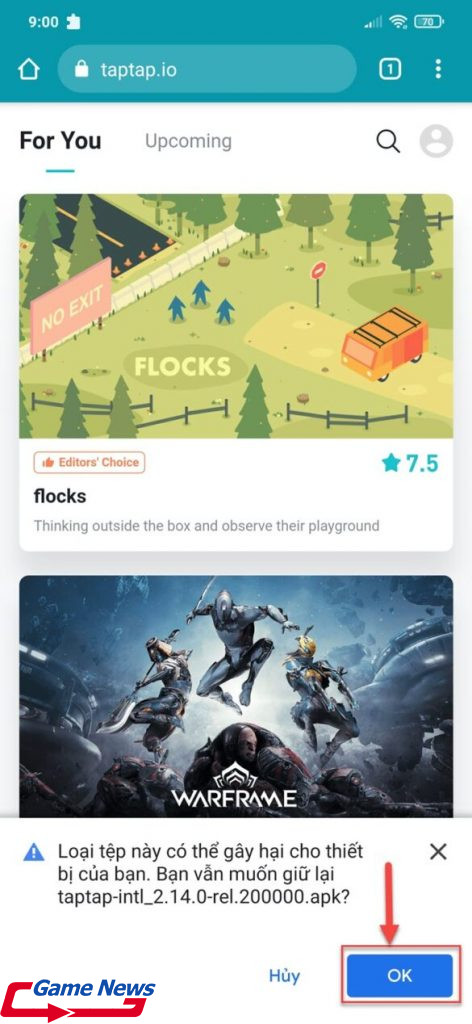The height and width of the screenshot is (1024, 472).
Task: Tap the battery indicator in the status bar
Action: pyautogui.click(x=427, y=22)
